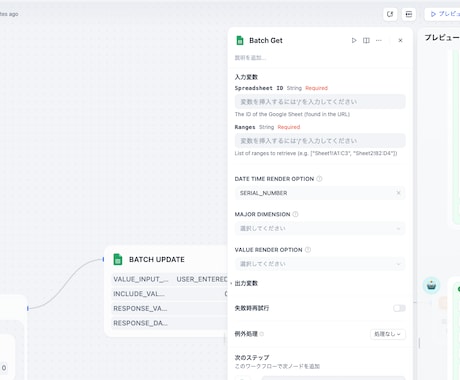Click the help icon next to MAJOR DIMENSION
460x380 pixels.
[295, 214]
